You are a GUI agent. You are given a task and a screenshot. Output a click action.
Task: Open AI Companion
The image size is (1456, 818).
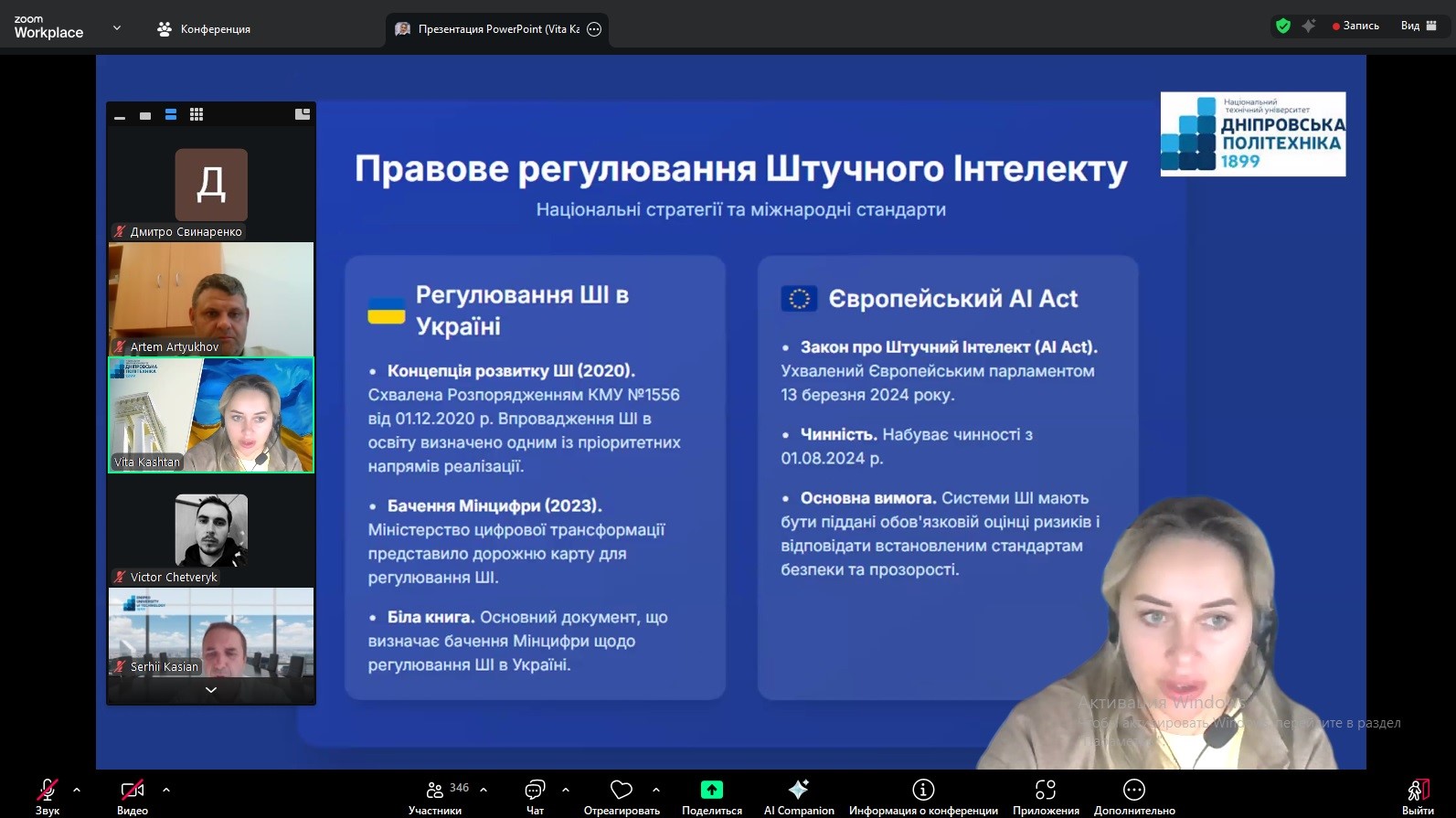click(799, 791)
